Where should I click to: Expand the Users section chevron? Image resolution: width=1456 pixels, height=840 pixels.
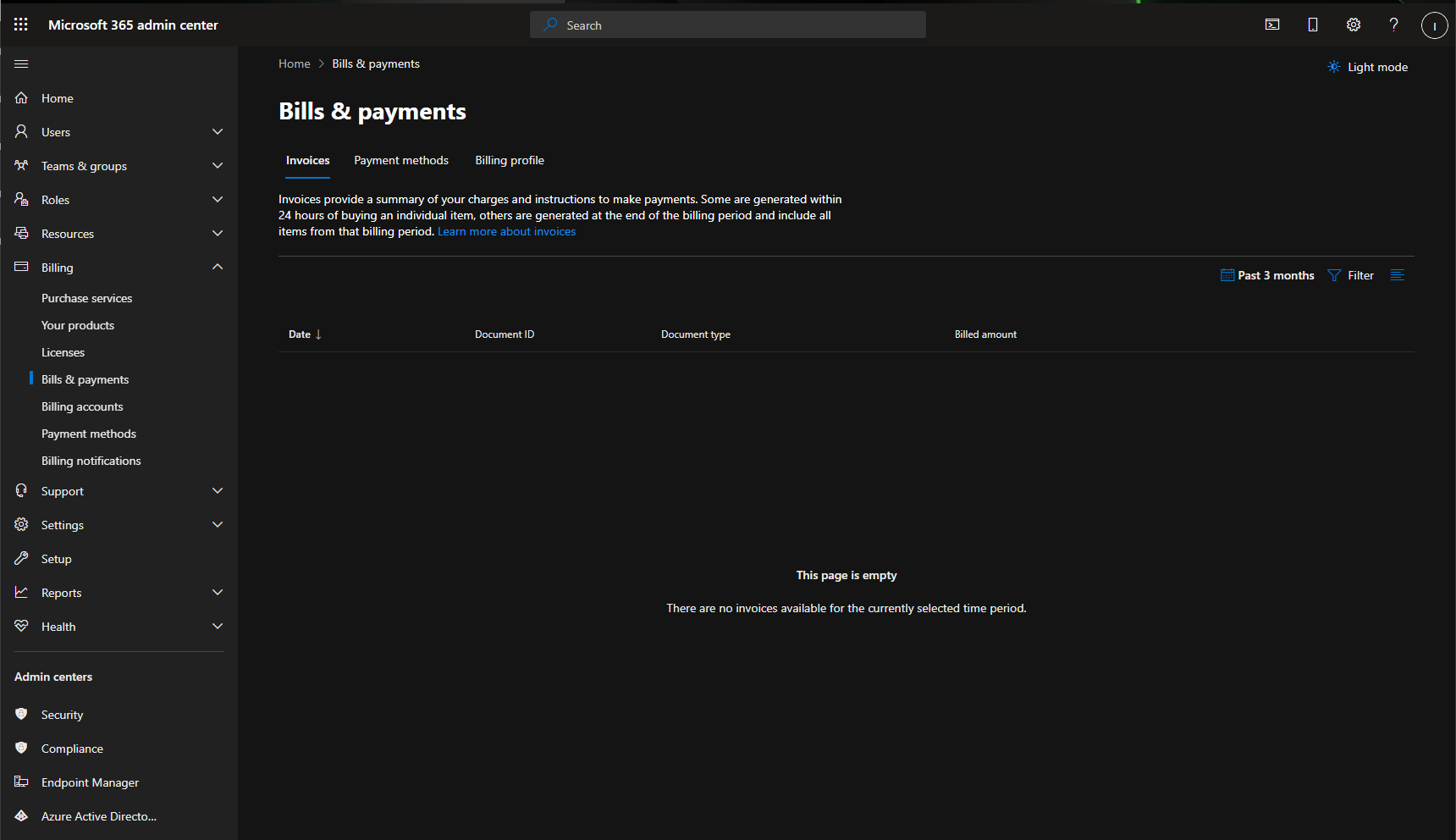tap(218, 131)
